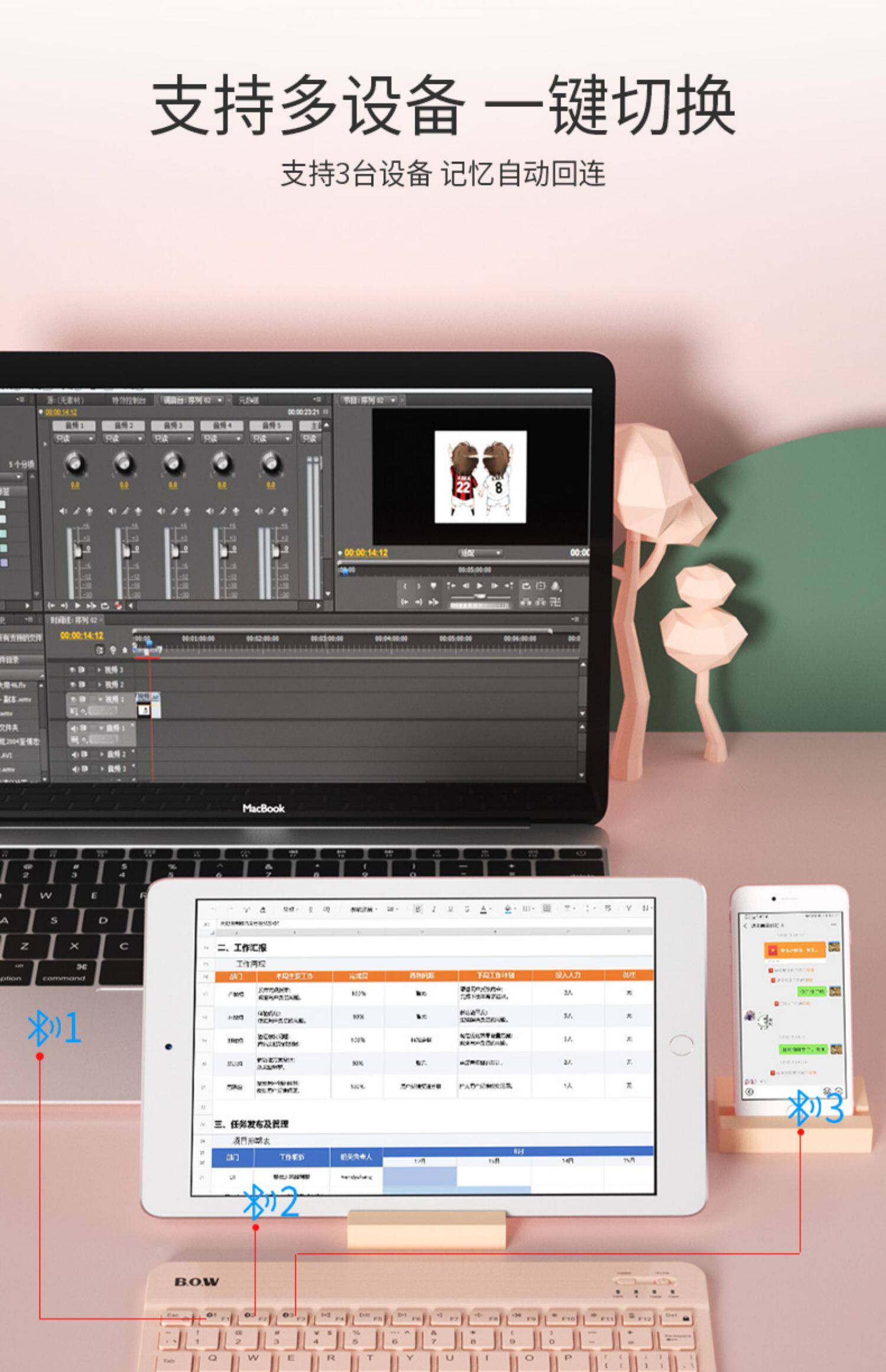Open the font size dropdown on iPad spreadsheet
The height and width of the screenshot is (1372, 886).
392,909
